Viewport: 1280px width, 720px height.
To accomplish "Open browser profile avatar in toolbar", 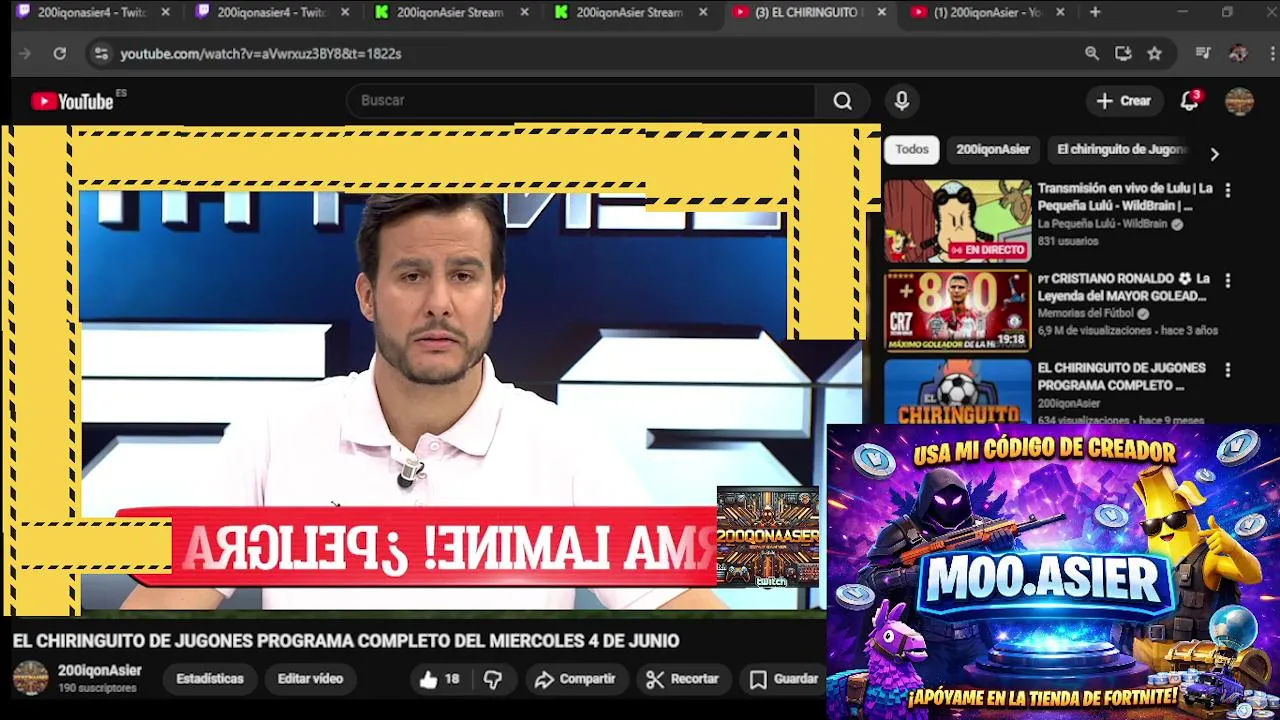I will [1238, 54].
